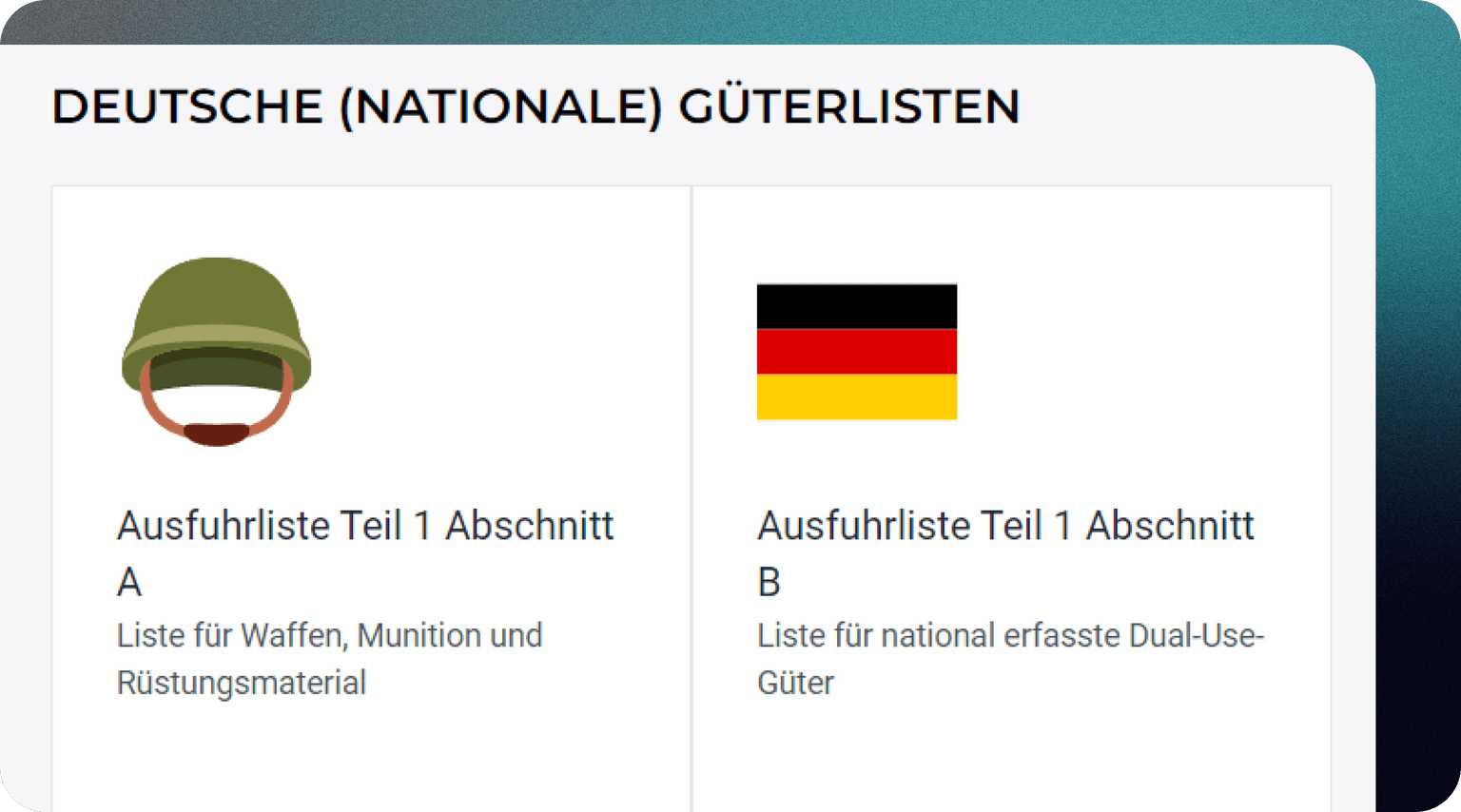Click the gold stripe of the flag
The height and width of the screenshot is (812, 1461).
click(x=855, y=397)
